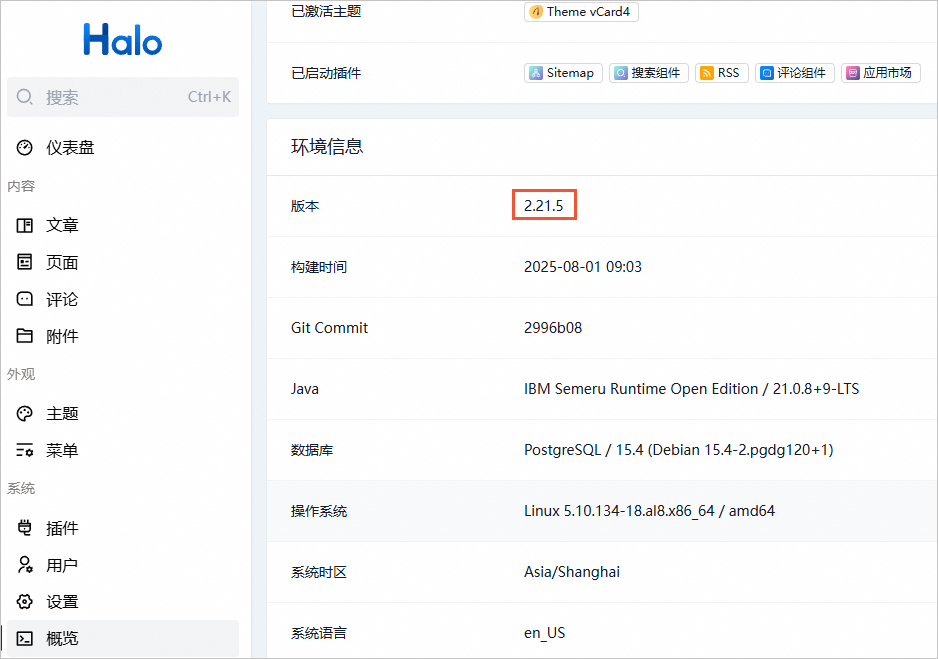938x659 pixels.
Task: Click the Sitemap plugin tag
Action: click(x=563, y=73)
